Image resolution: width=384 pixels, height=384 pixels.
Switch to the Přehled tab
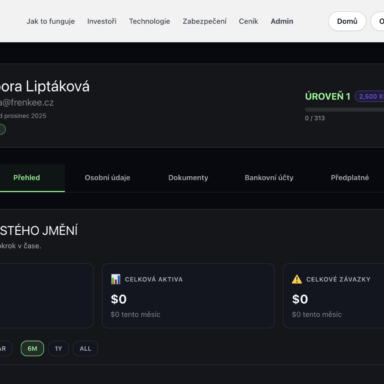[x=27, y=178]
